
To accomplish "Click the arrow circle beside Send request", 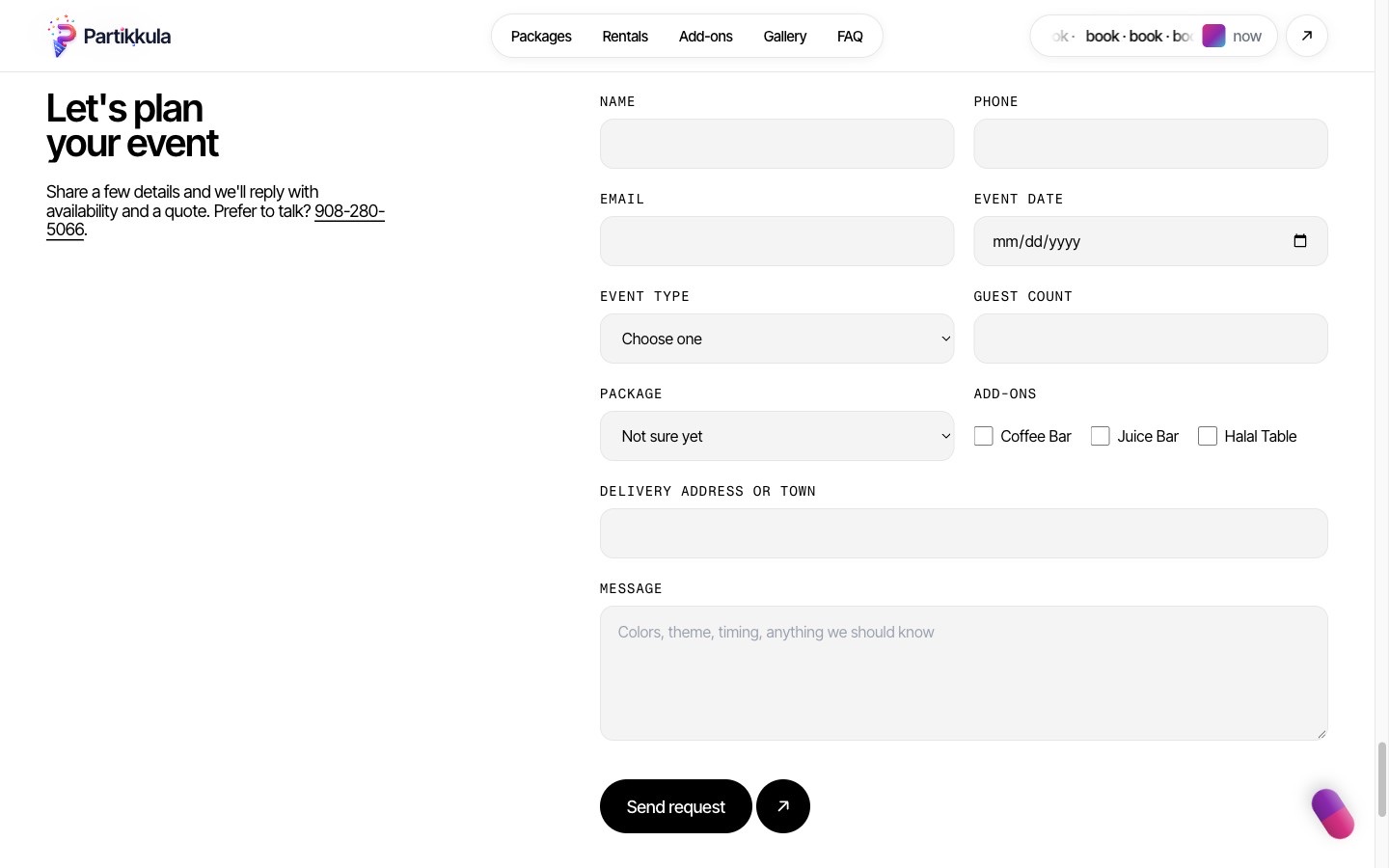I will pos(783,806).
